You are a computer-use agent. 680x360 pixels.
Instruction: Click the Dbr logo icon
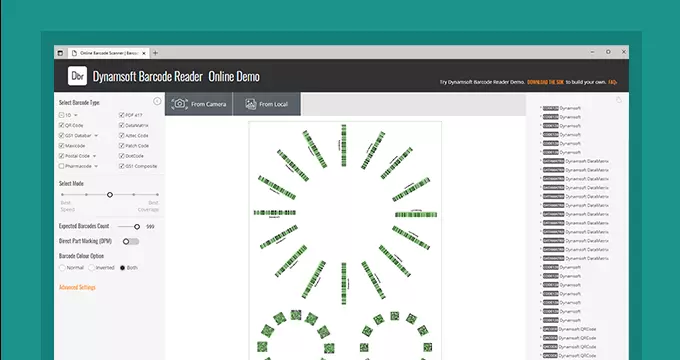click(x=77, y=76)
